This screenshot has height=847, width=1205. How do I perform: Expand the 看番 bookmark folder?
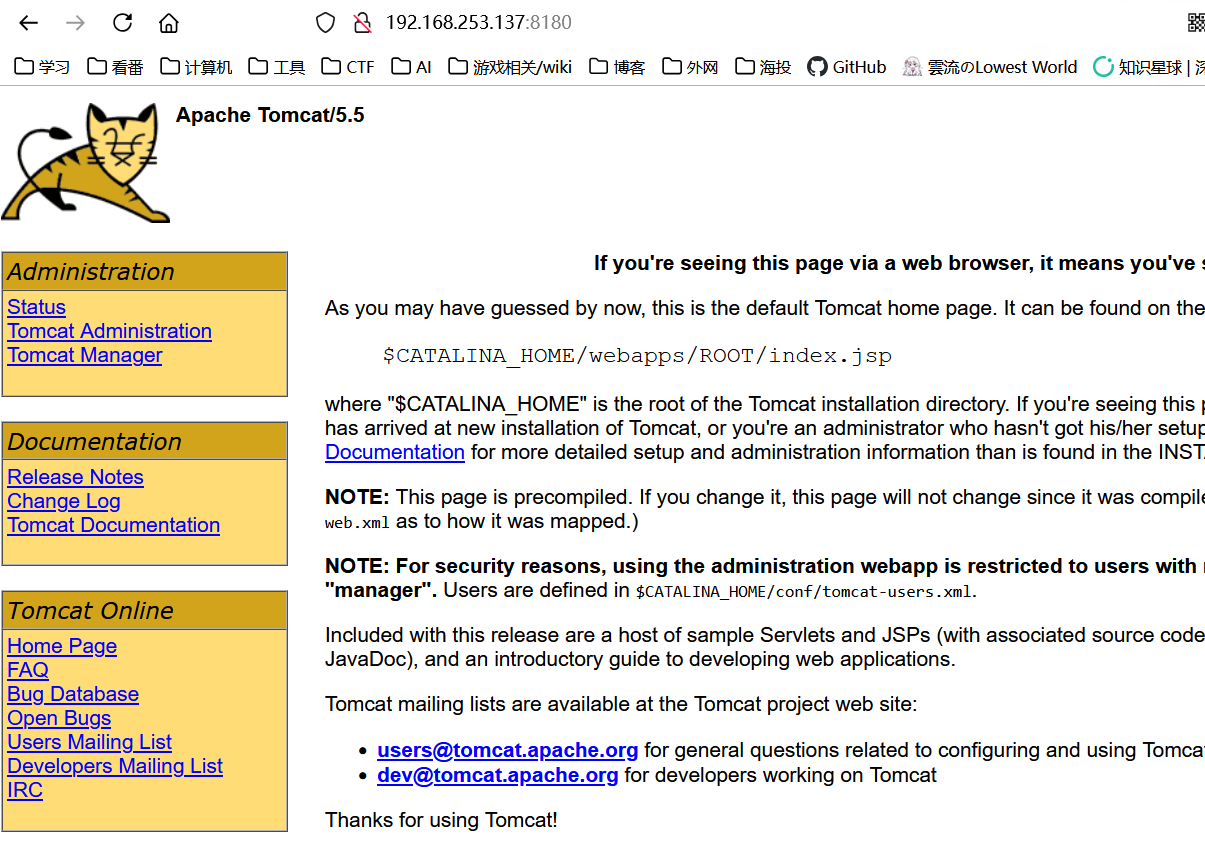point(115,67)
